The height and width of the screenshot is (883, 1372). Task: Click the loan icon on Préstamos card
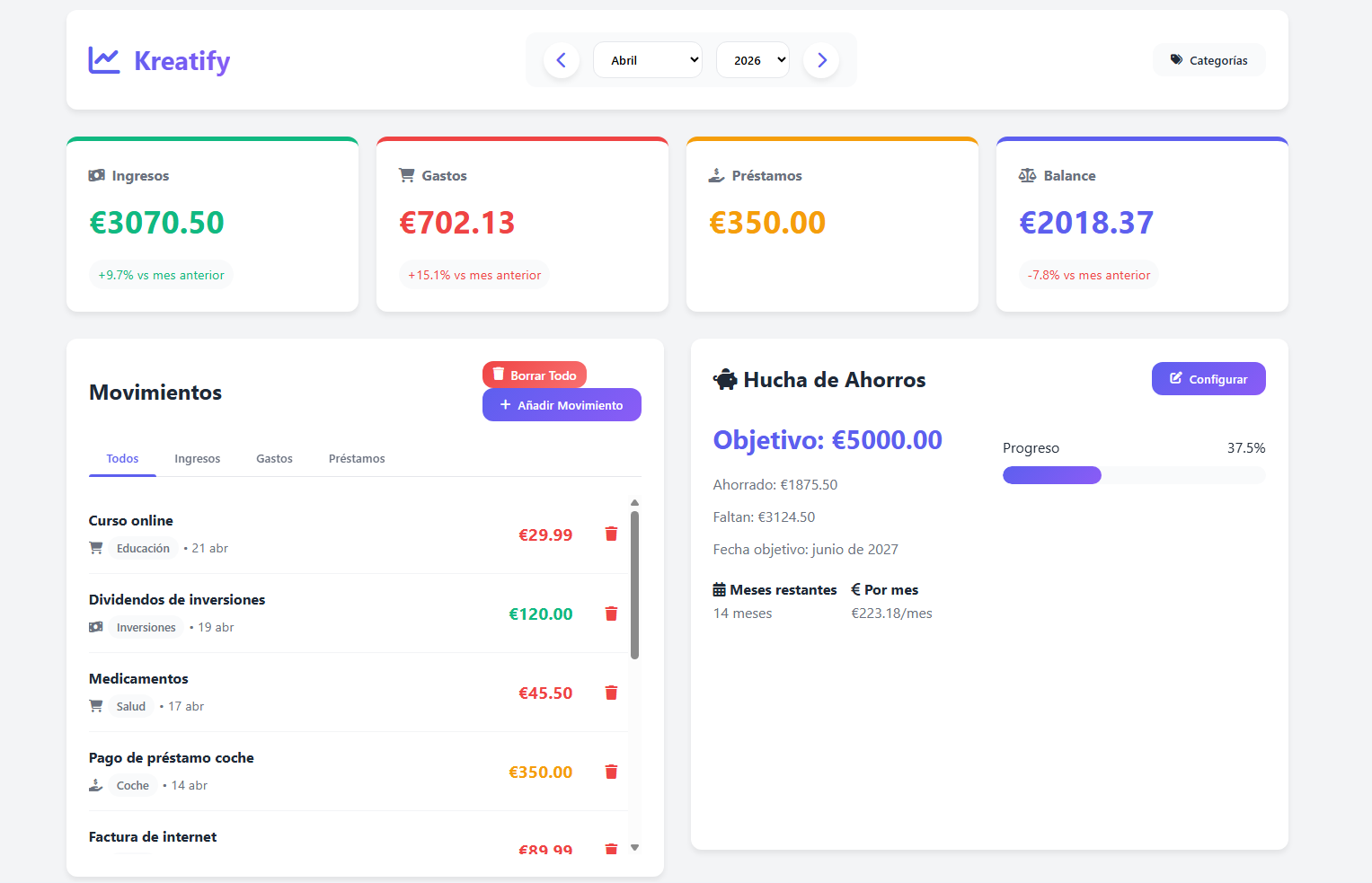[x=716, y=175]
